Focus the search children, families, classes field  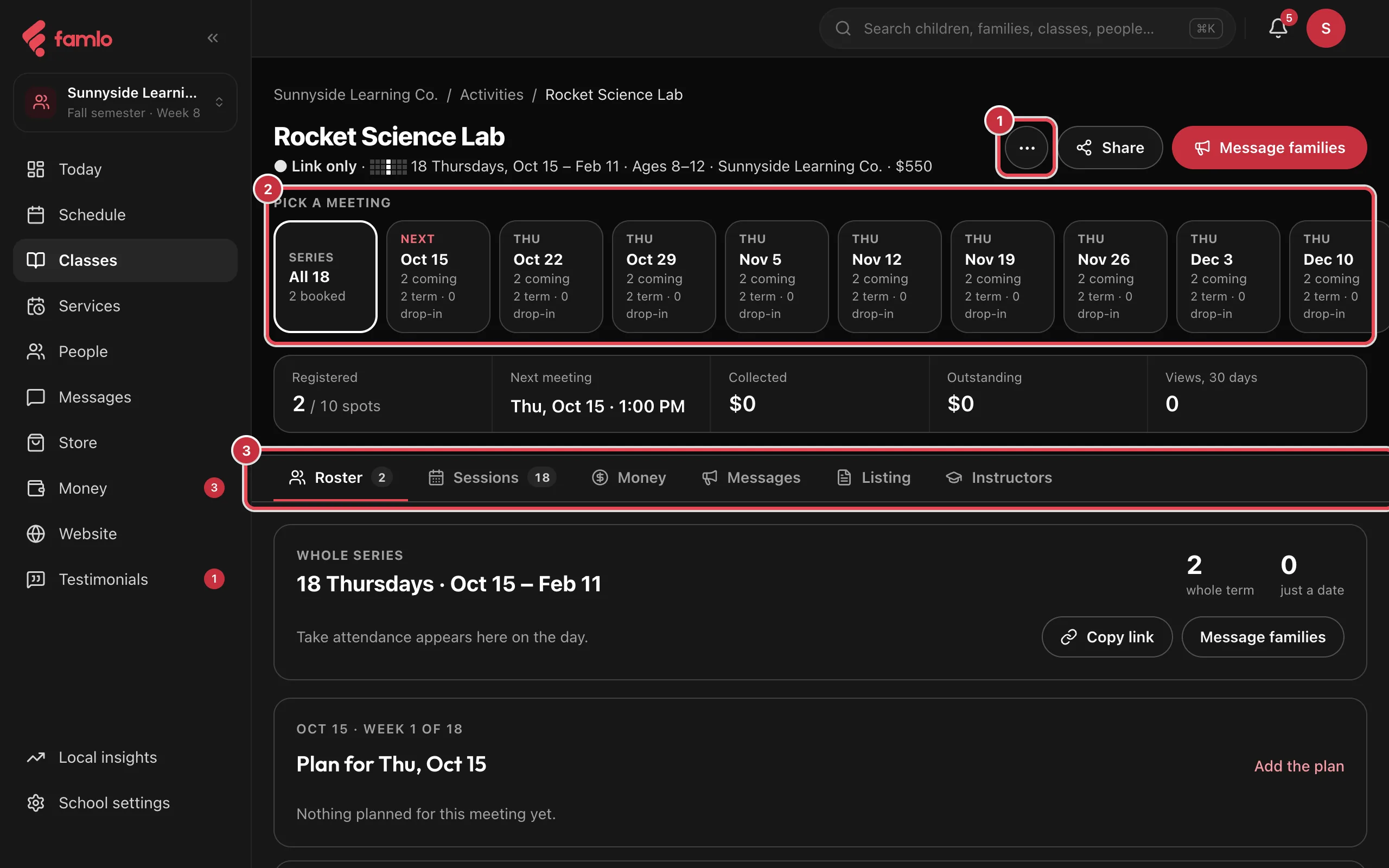coord(1028,28)
